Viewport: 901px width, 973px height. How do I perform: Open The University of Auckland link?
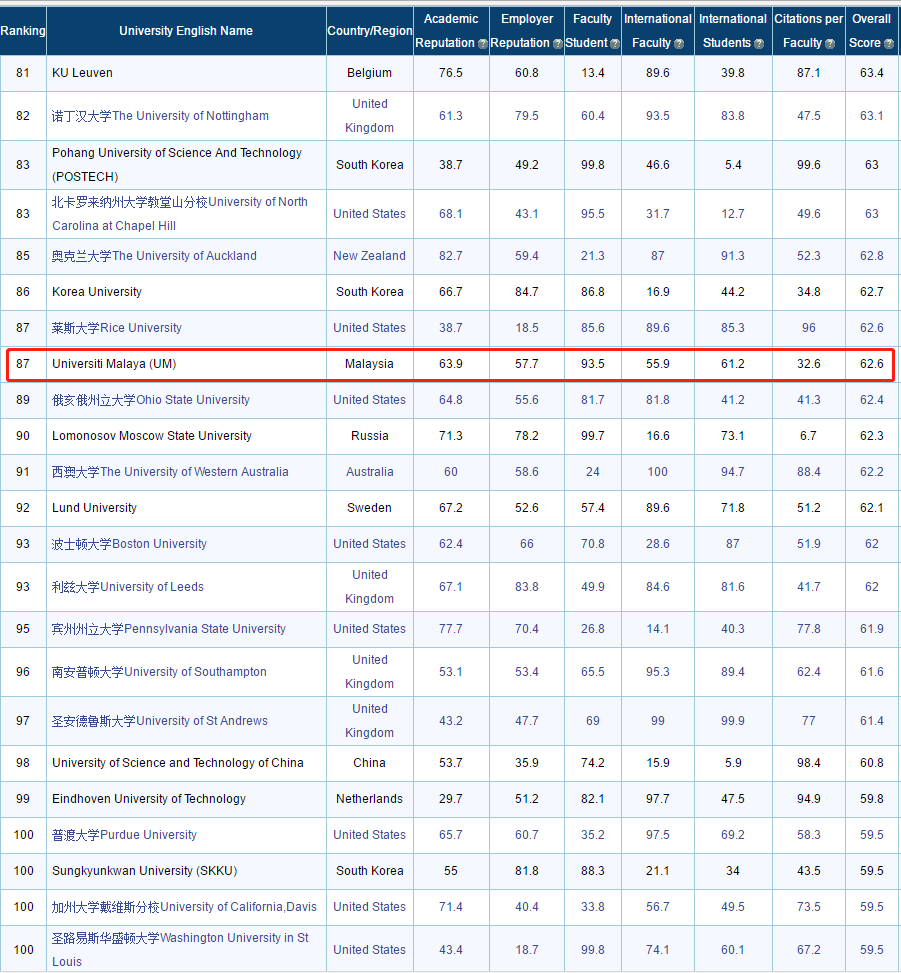coord(154,256)
